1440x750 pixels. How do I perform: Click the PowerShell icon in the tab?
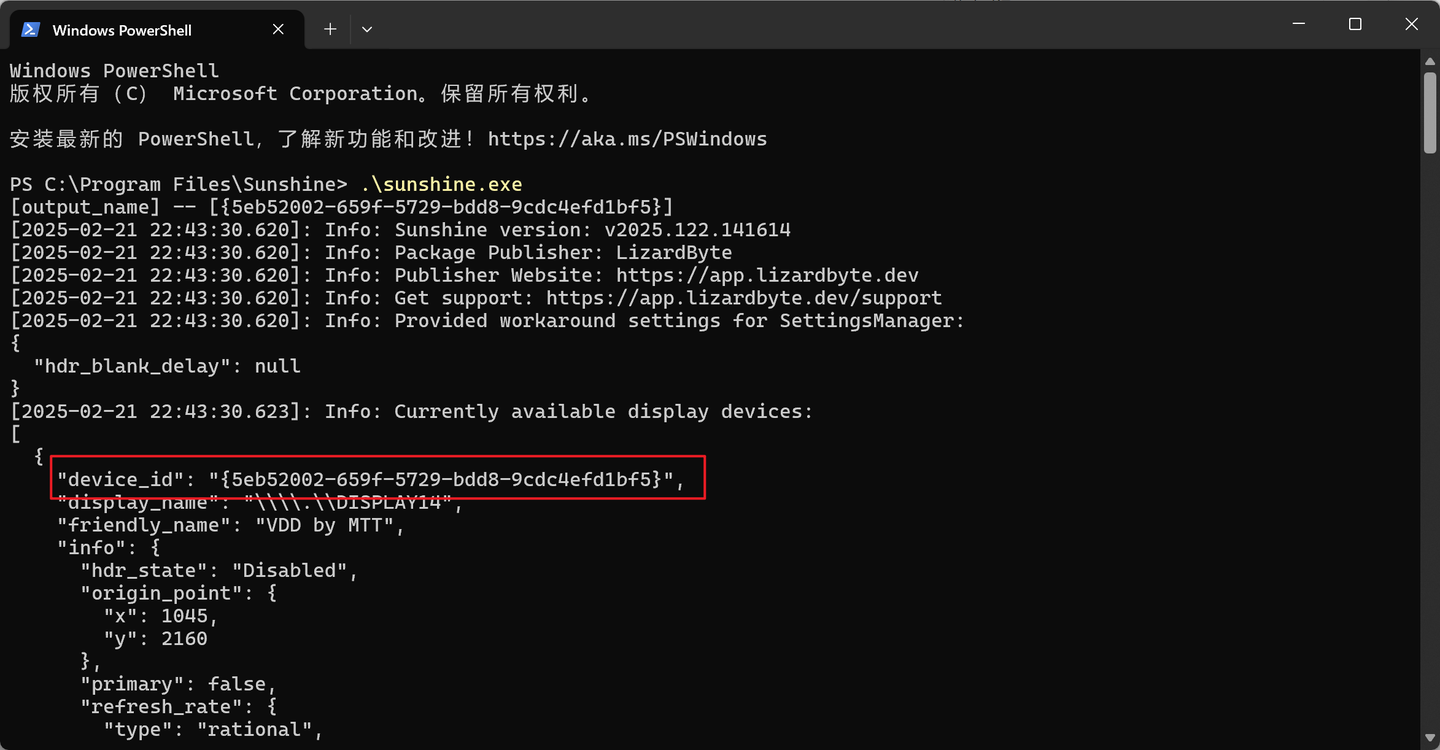coord(30,30)
